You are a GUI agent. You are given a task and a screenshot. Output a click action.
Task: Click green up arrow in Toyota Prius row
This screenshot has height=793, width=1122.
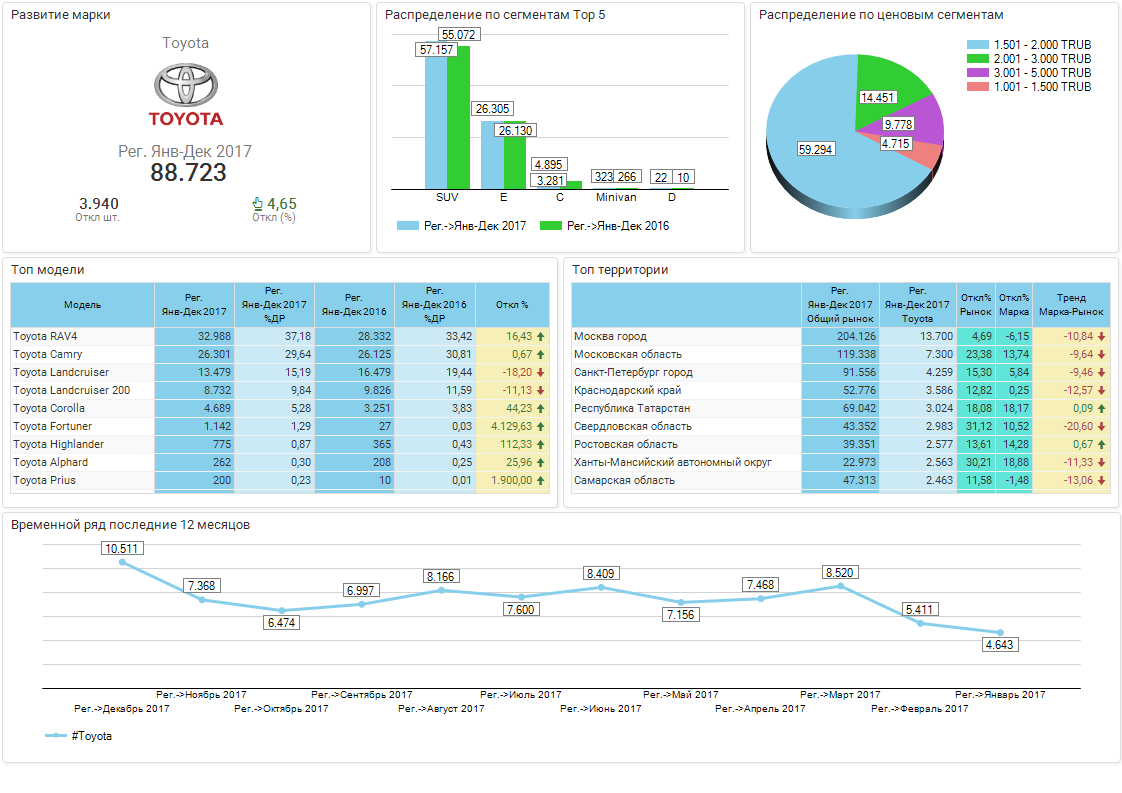click(x=541, y=481)
